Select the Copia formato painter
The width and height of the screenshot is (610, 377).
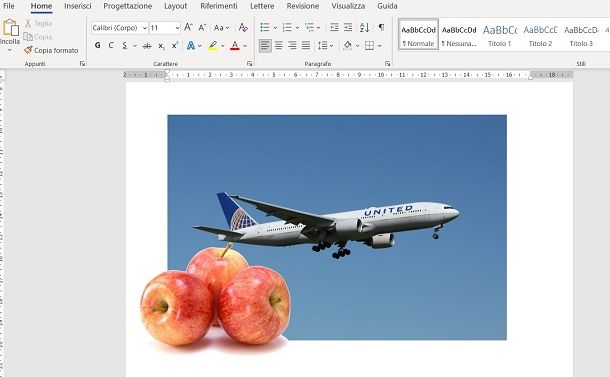51,50
